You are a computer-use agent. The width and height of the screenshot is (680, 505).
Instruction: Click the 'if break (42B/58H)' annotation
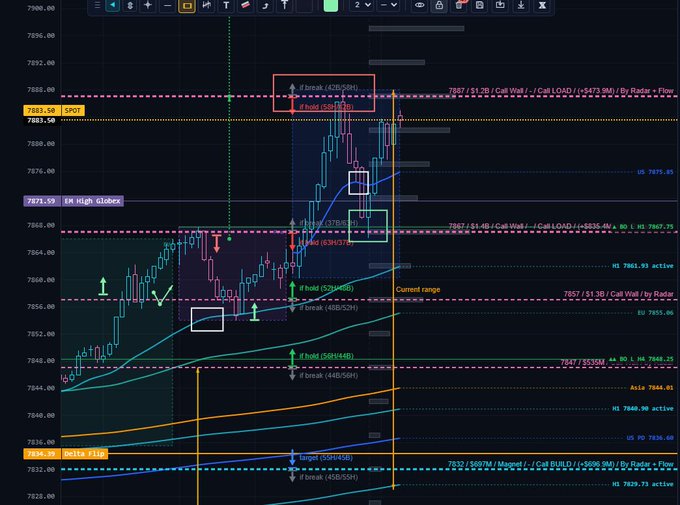click(328, 88)
